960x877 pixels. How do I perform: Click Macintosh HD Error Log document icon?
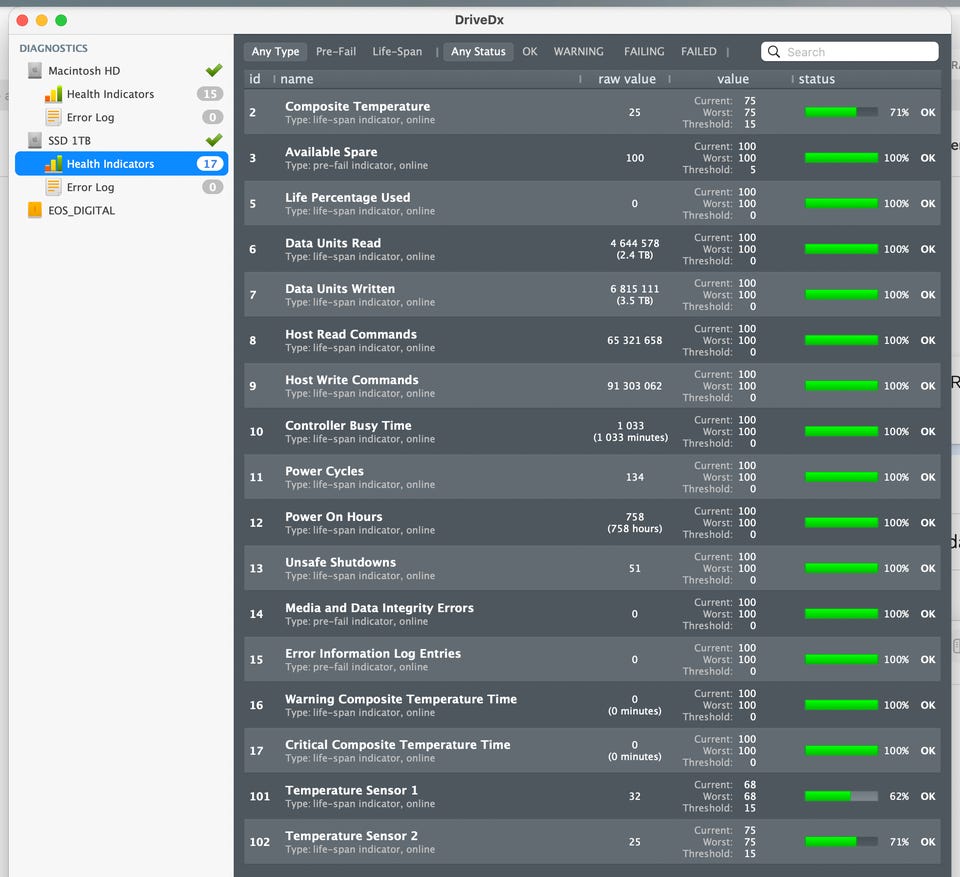(x=54, y=117)
